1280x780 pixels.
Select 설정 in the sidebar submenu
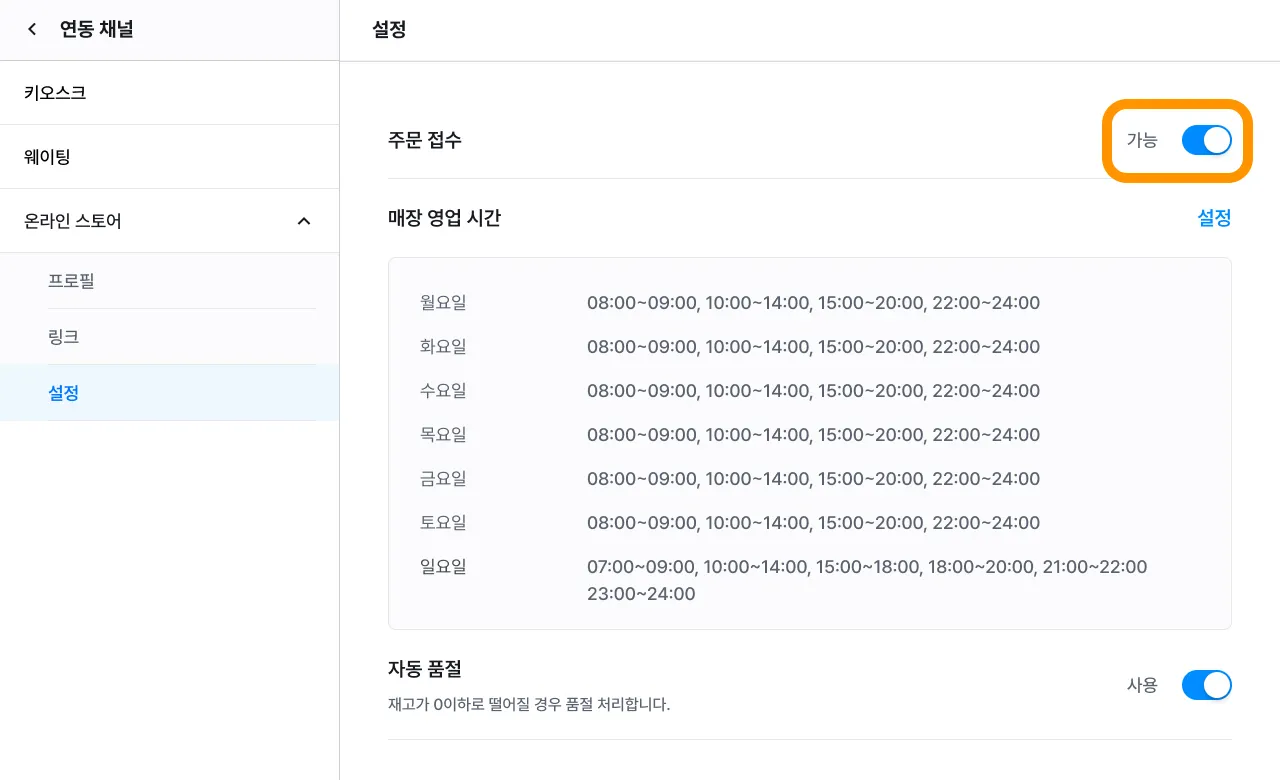pos(63,393)
